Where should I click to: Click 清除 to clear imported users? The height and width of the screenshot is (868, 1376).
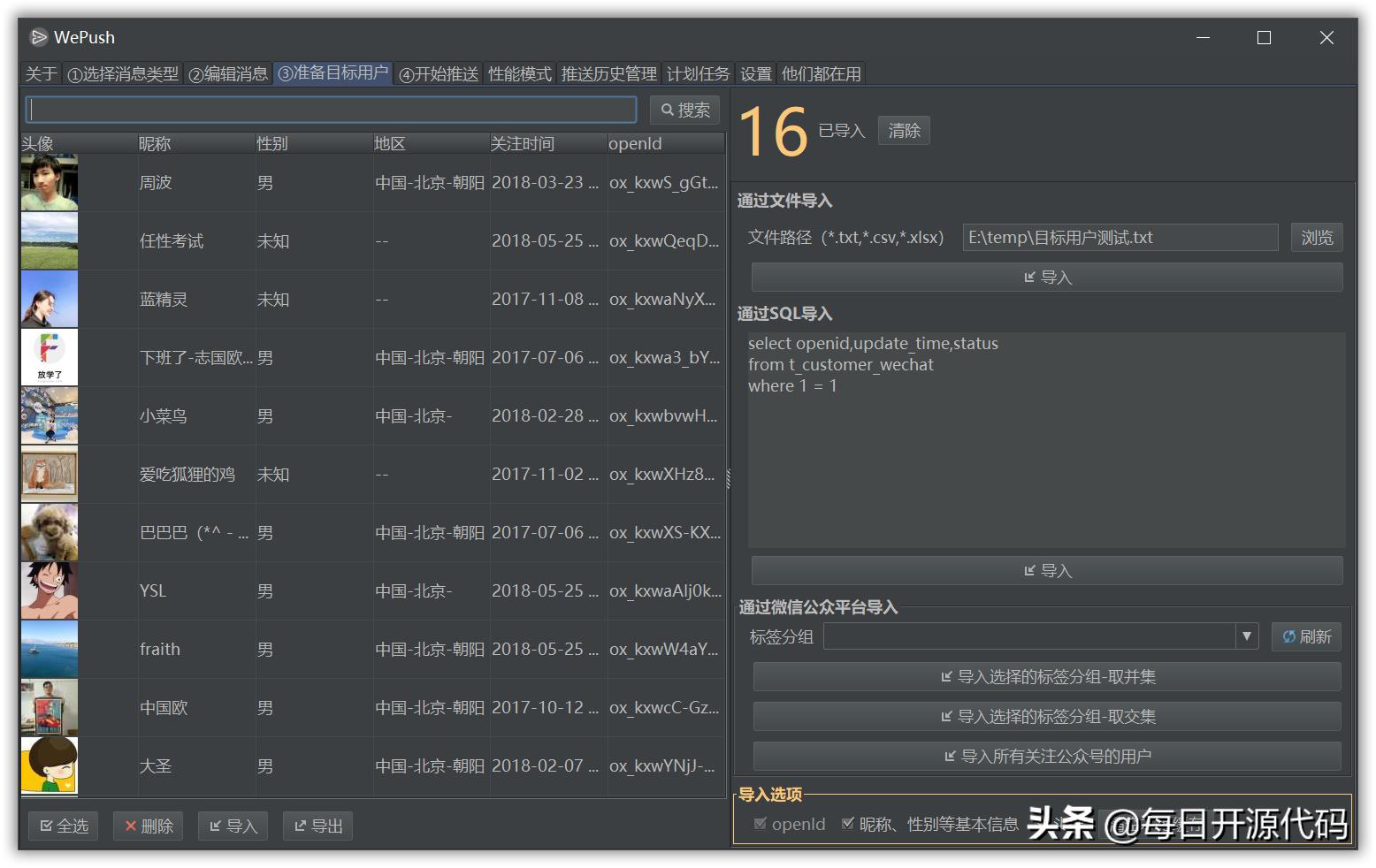coord(903,130)
